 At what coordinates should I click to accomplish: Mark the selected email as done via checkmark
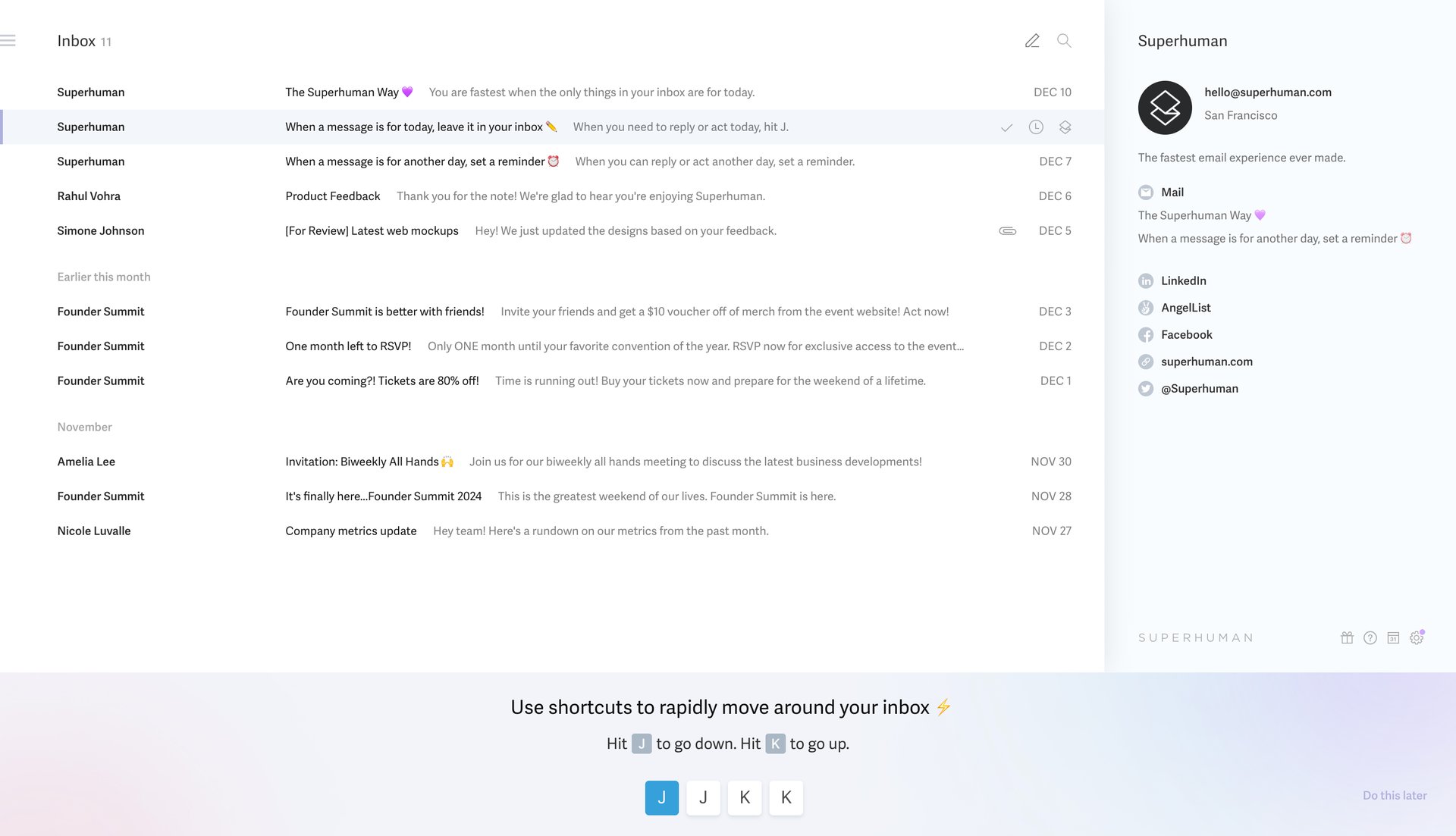(x=1007, y=127)
